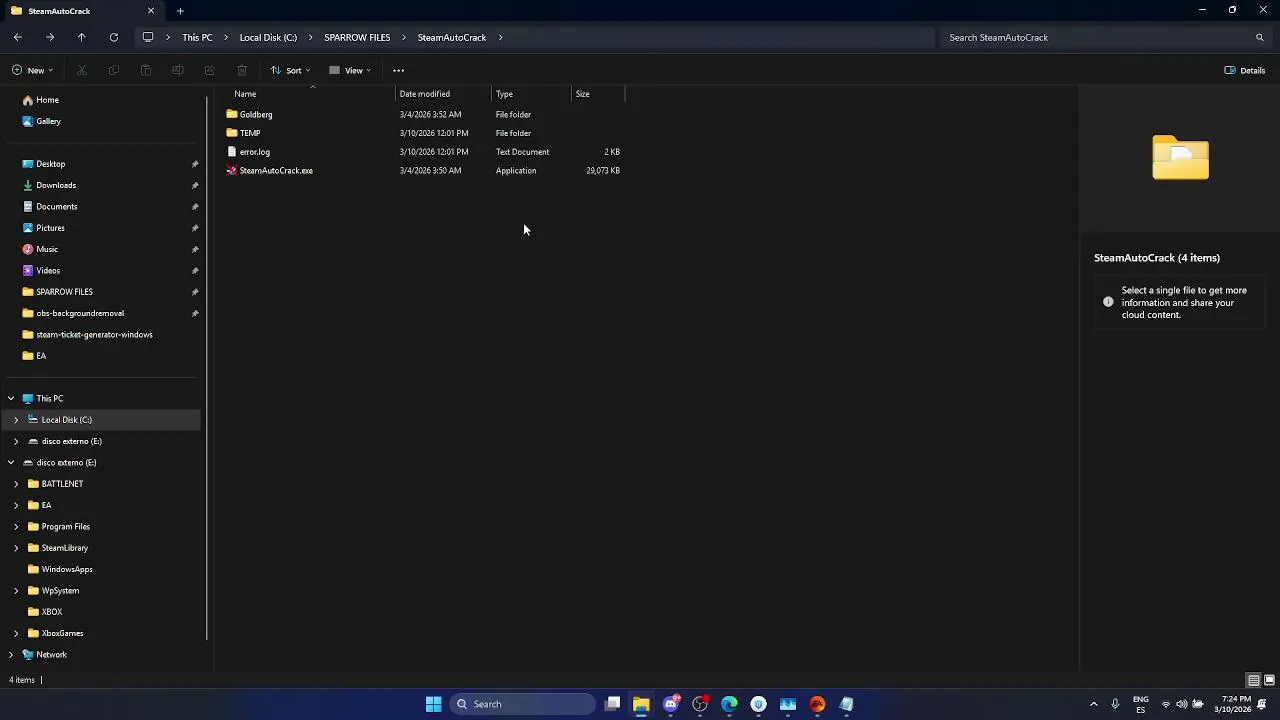Open Music quick access folder
The image size is (1280, 720).
click(47, 249)
